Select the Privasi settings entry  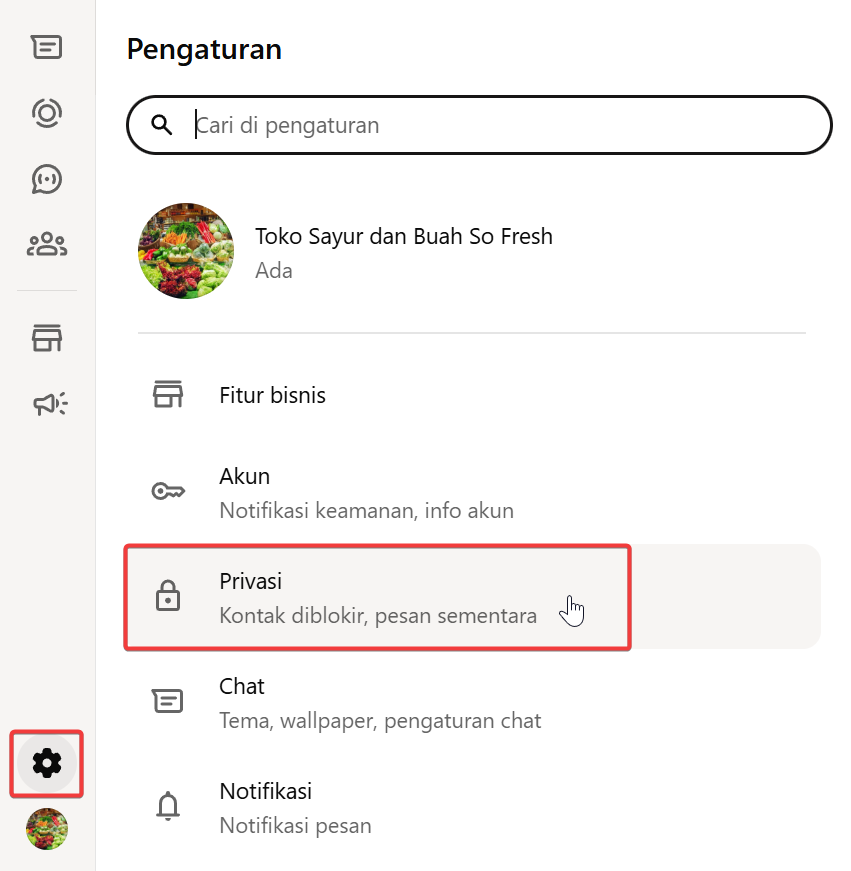pyautogui.click(x=376, y=597)
